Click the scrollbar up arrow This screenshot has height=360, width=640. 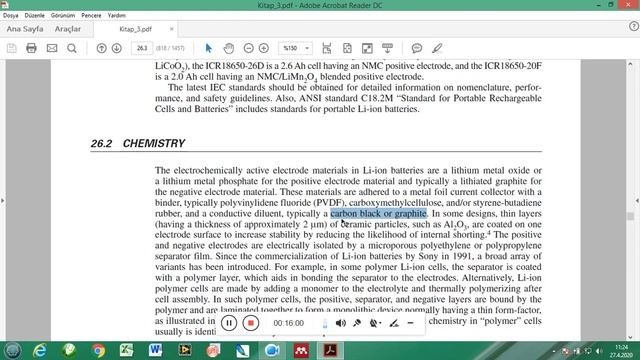(630, 64)
